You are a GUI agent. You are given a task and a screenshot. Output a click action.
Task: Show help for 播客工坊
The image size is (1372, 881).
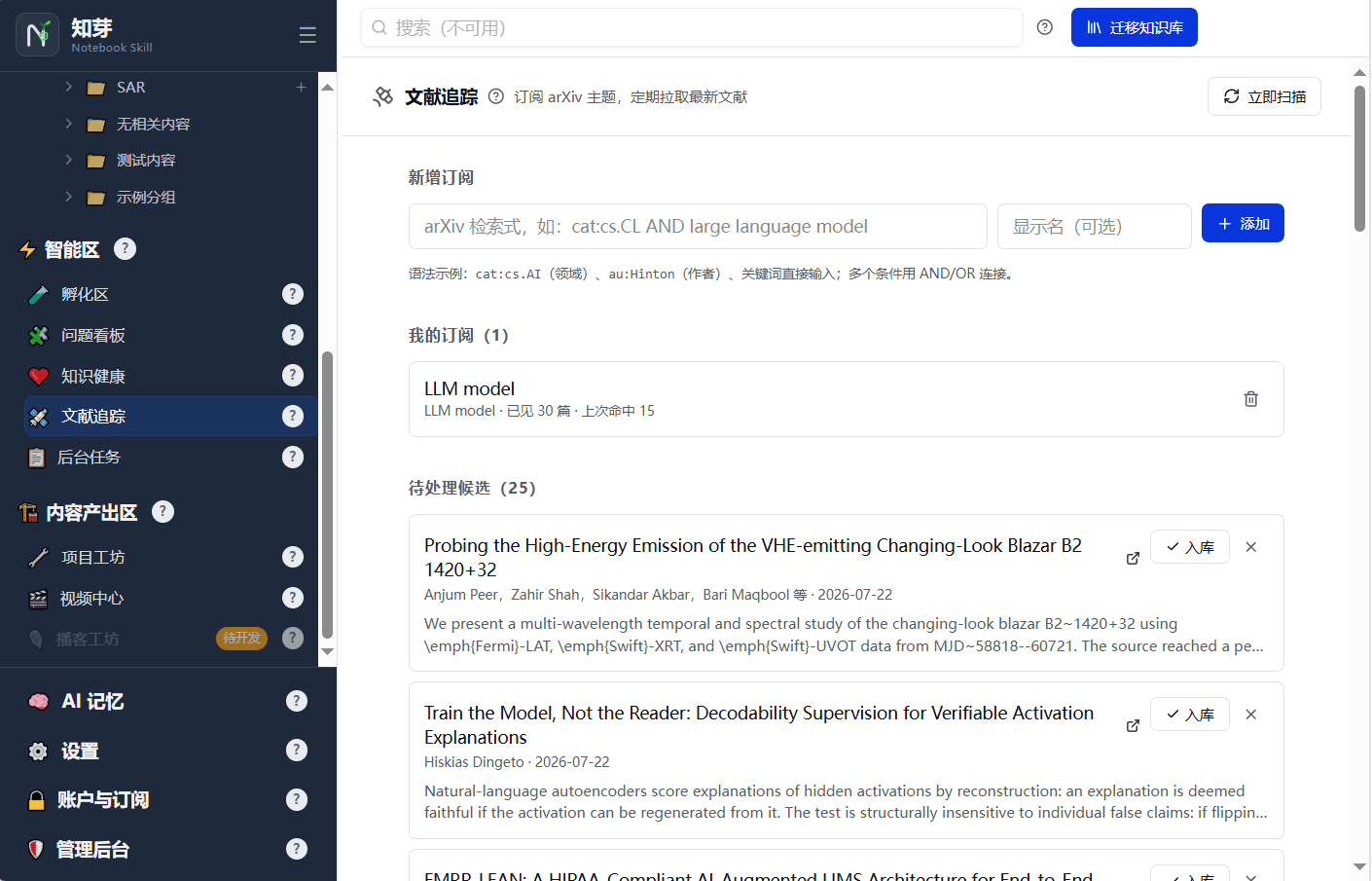coord(293,638)
